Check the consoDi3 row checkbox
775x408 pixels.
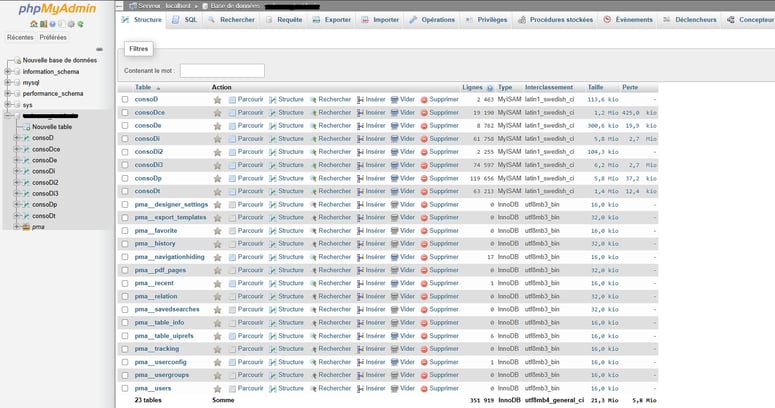[125, 165]
